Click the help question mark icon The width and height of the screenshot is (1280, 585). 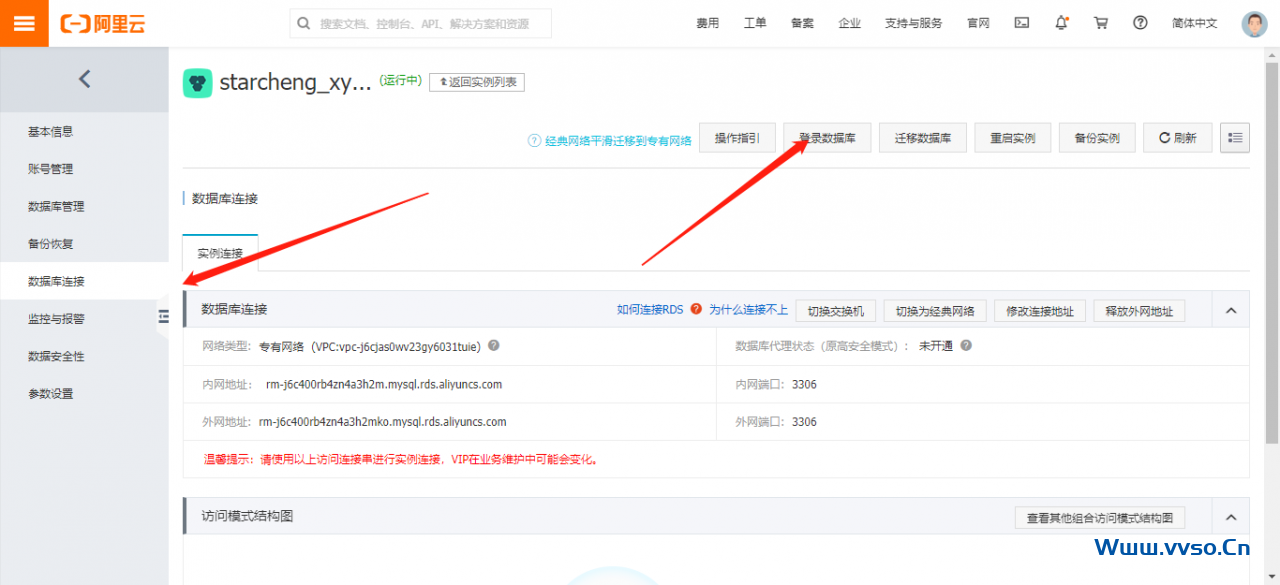[x=1140, y=23]
